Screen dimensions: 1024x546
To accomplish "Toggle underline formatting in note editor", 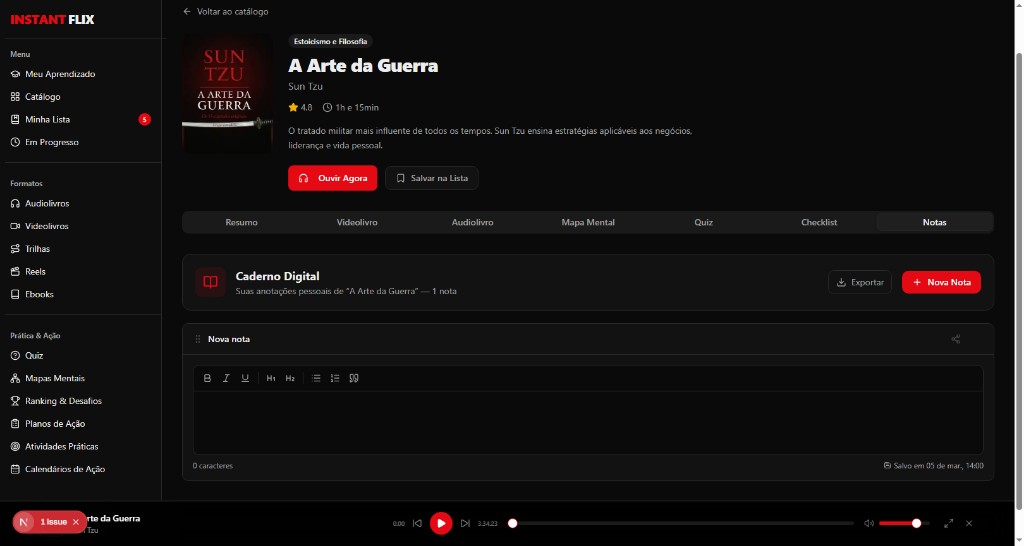I will 245,378.
